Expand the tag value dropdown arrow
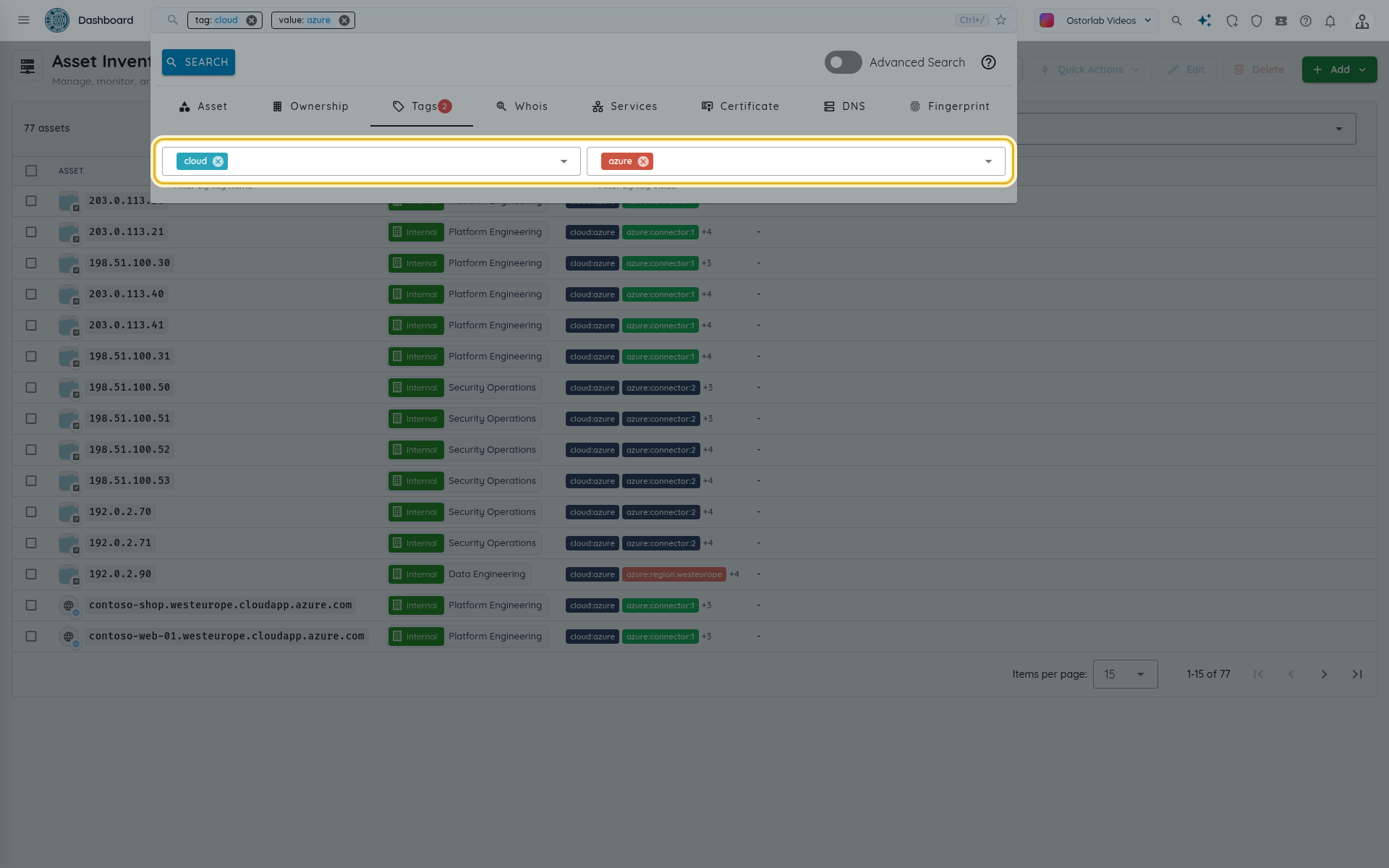The image size is (1389, 868). coord(988,161)
